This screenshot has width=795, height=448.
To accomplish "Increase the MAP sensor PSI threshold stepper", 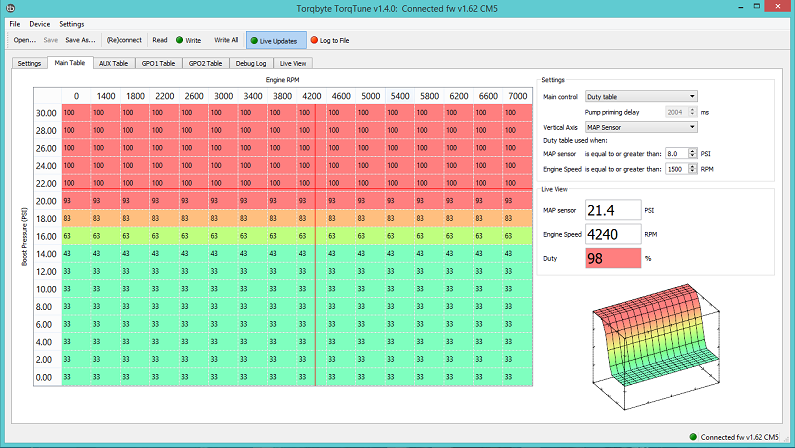I will click(x=693, y=151).
